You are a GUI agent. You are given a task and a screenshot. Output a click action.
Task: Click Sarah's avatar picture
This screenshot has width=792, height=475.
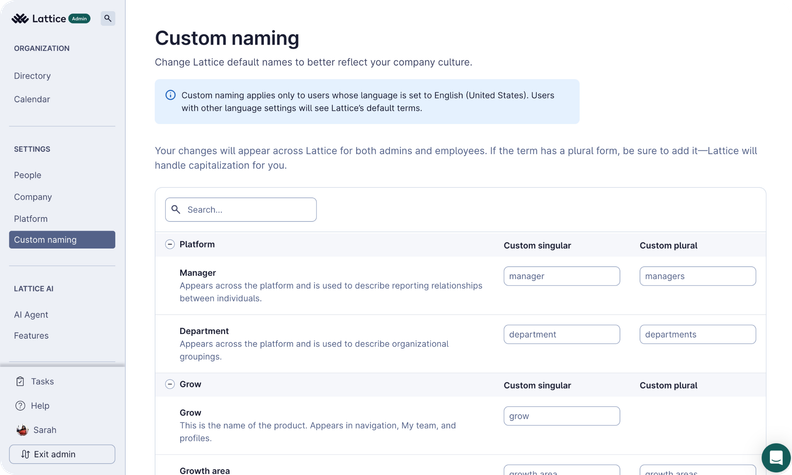[x=22, y=430]
